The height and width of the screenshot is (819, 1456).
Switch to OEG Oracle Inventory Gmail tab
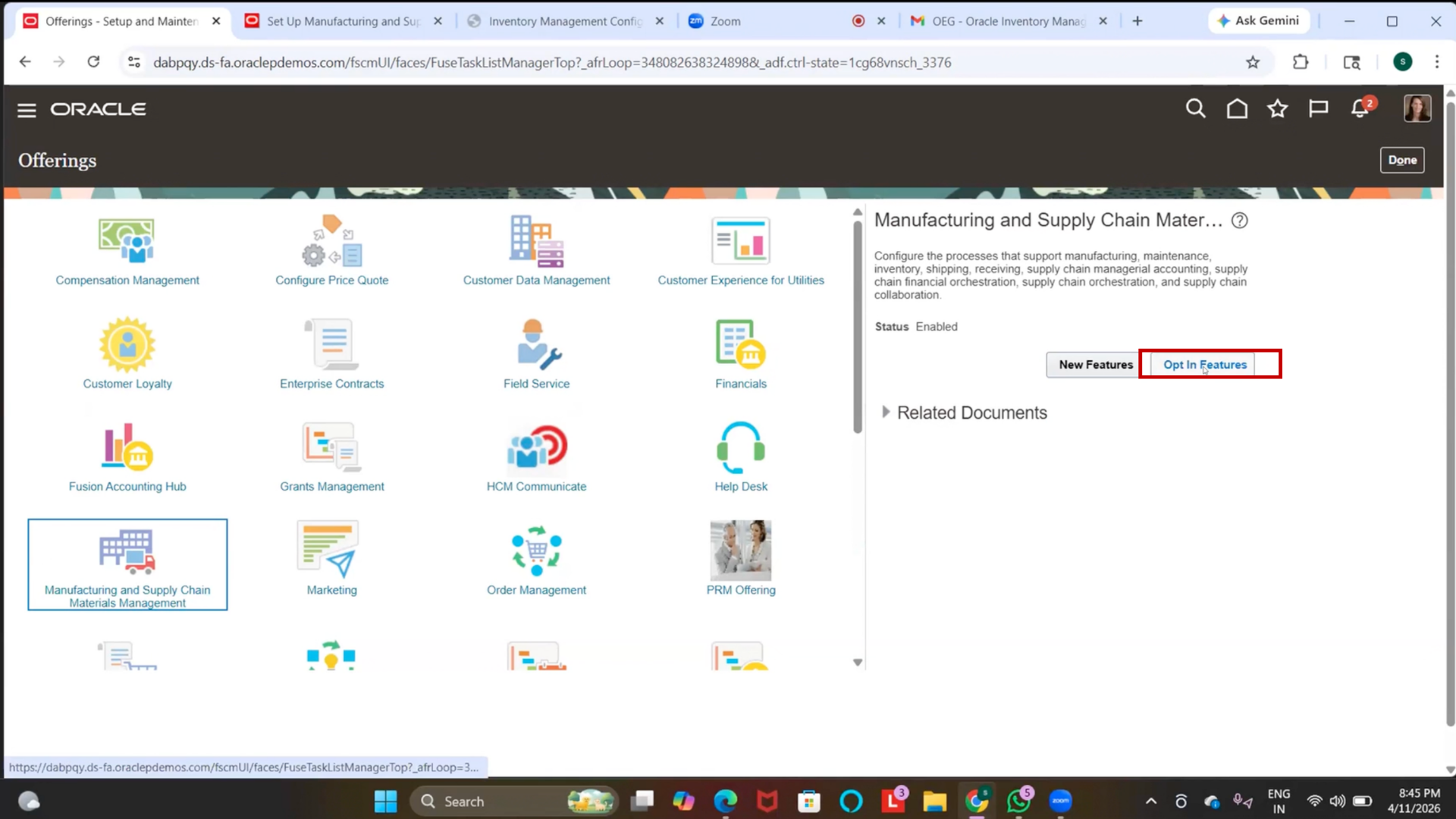point(1009,21)
